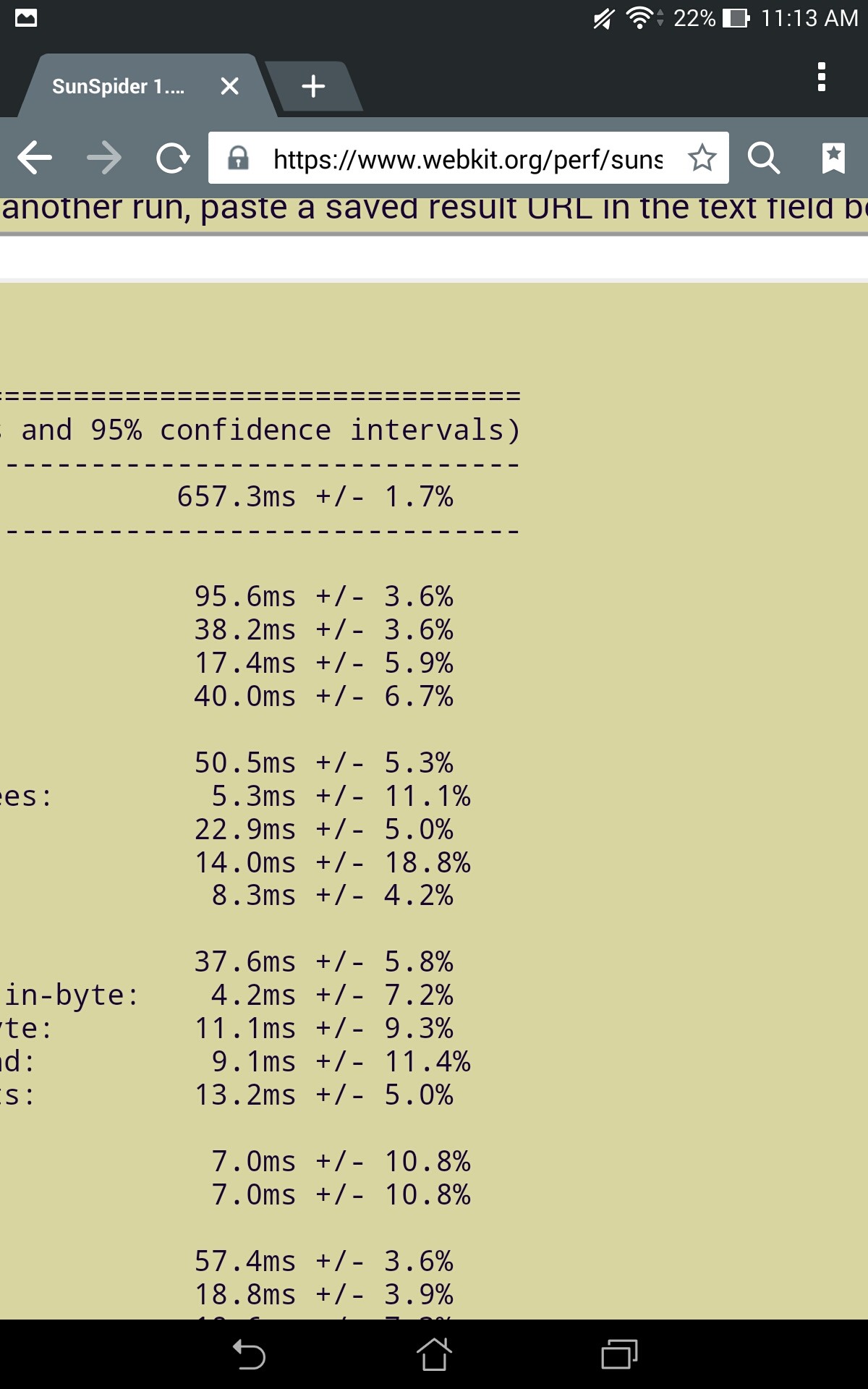This screenshot has width=868, height=1389.
Task: Tap the 657.3ms total result line
Action: [315, 497]
